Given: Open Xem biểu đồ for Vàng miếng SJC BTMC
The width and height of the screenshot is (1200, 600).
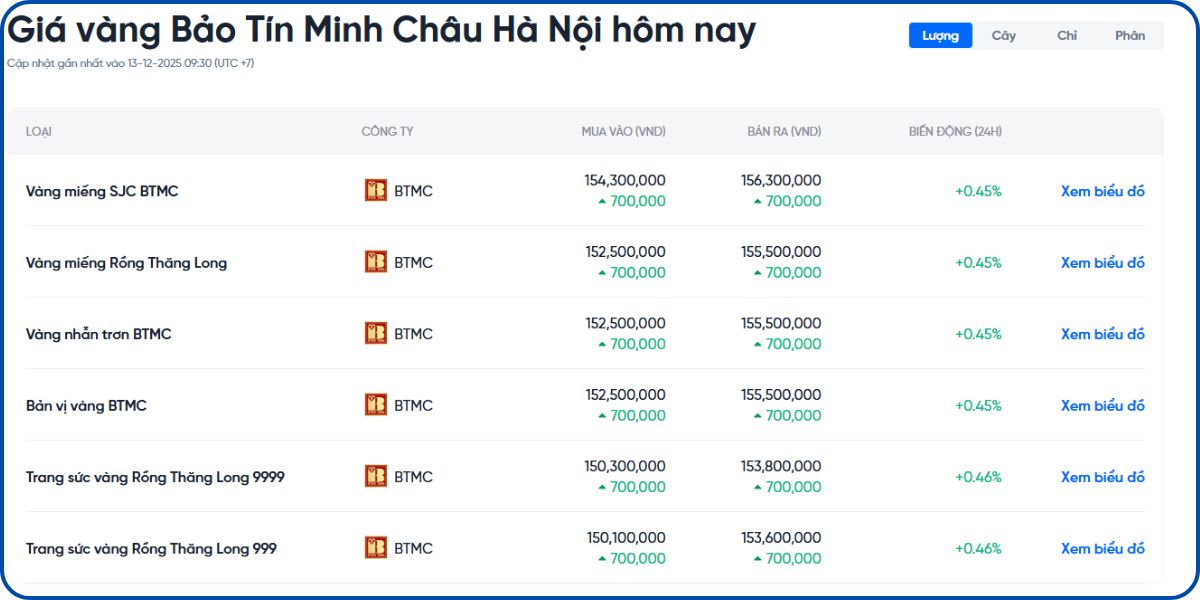Looking at the screenshot, I should pos(1102,191).
